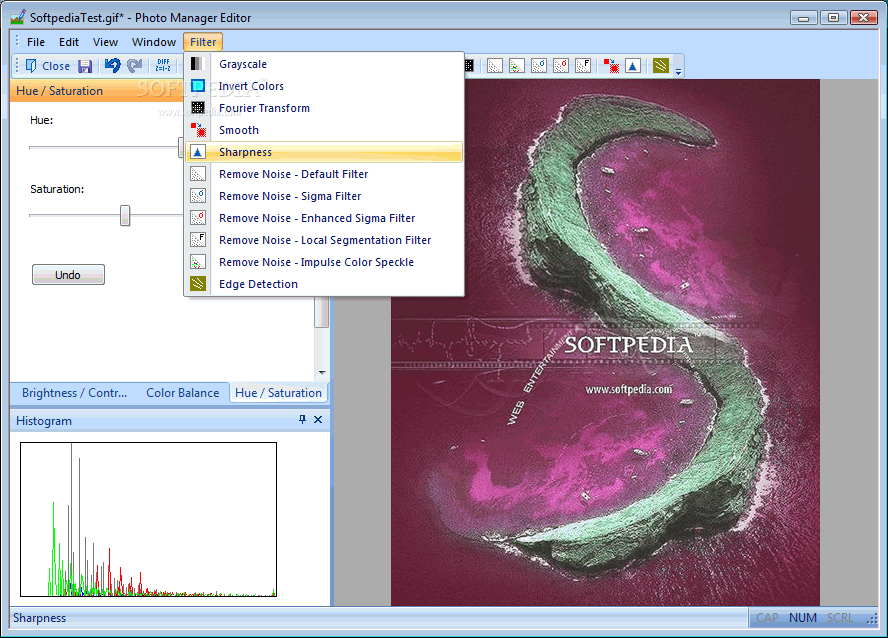888x638 pixels.
Task: Click panel scrollbar down arrow
Action: click(x=322, y=372)
